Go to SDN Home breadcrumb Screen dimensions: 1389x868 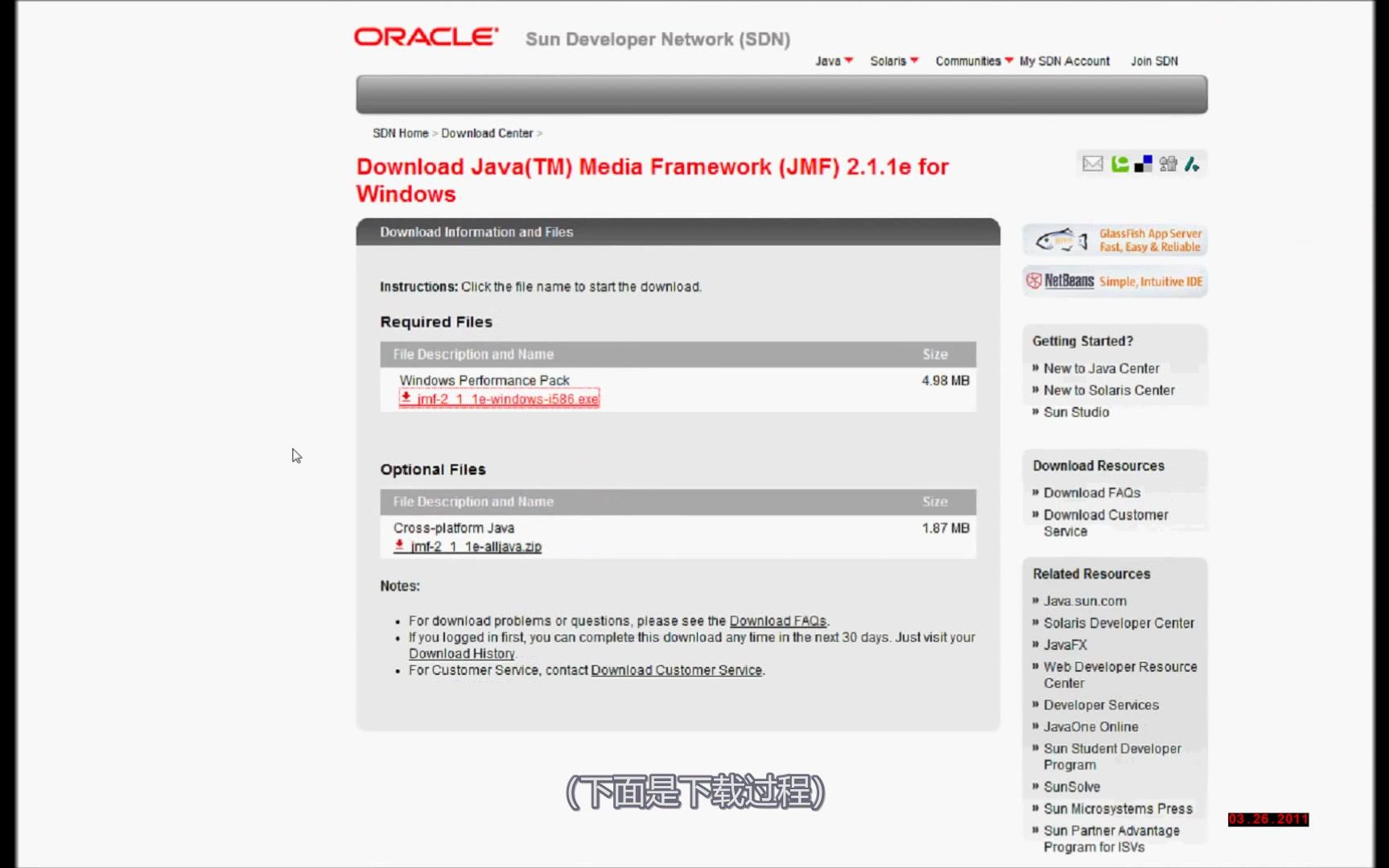click(x=400, y=133)
